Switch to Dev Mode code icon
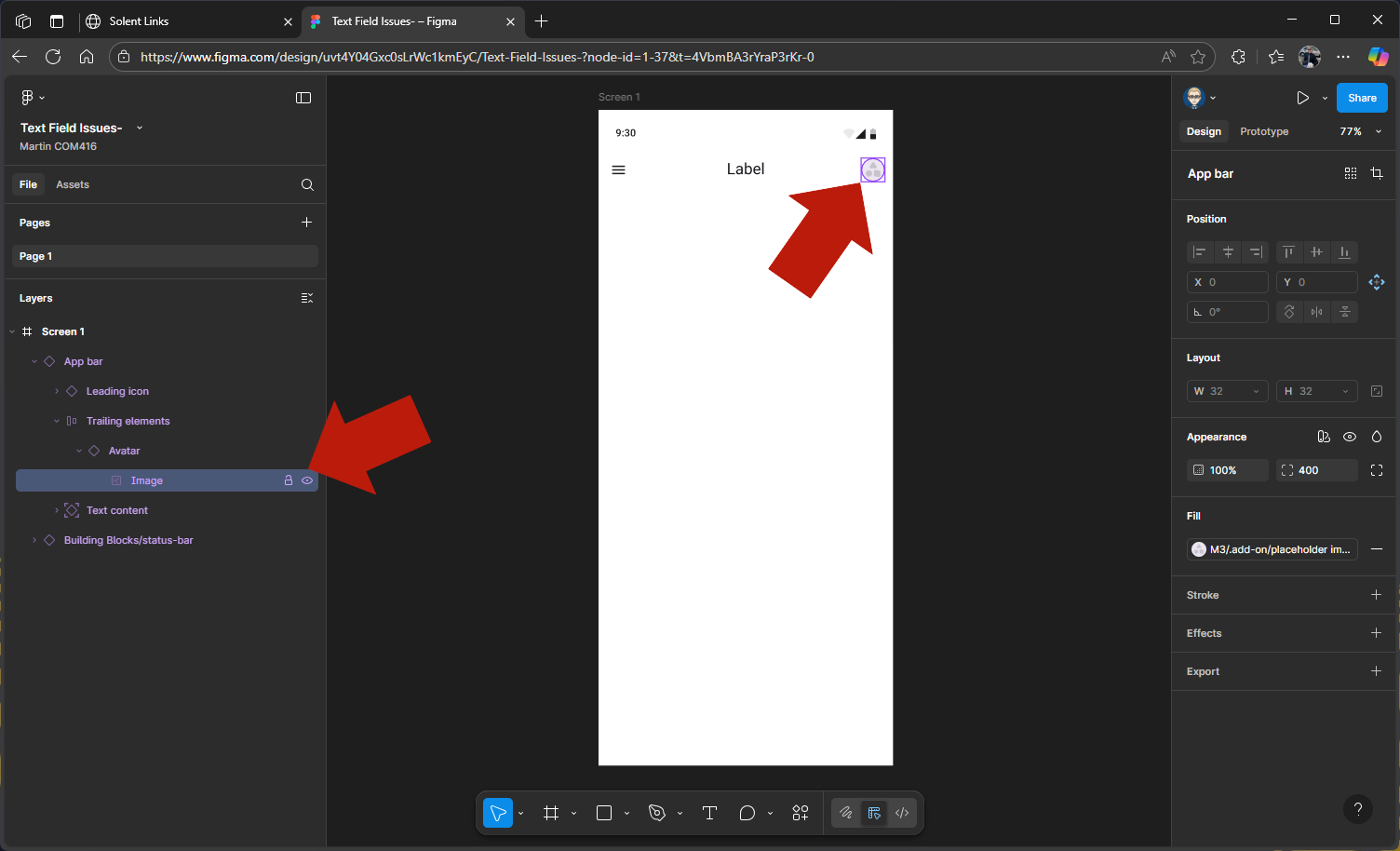 tap(902, 813)
